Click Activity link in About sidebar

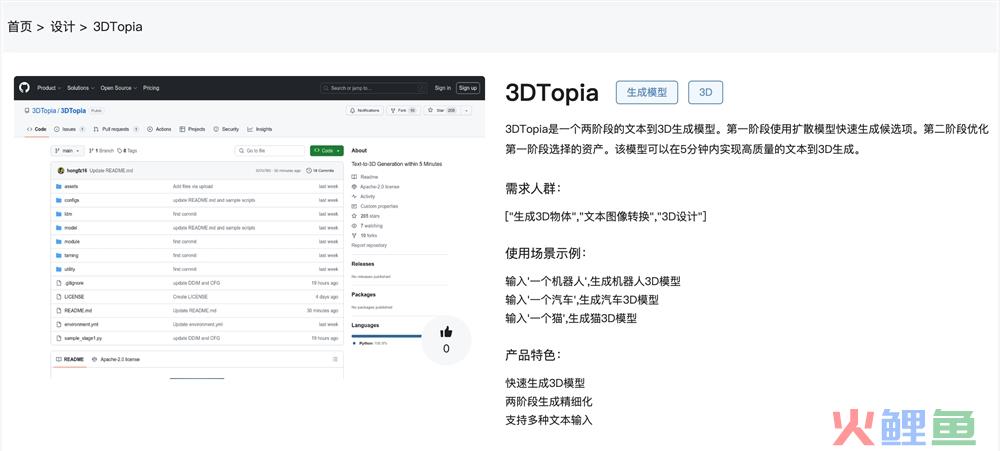click(x=364, y=196)
